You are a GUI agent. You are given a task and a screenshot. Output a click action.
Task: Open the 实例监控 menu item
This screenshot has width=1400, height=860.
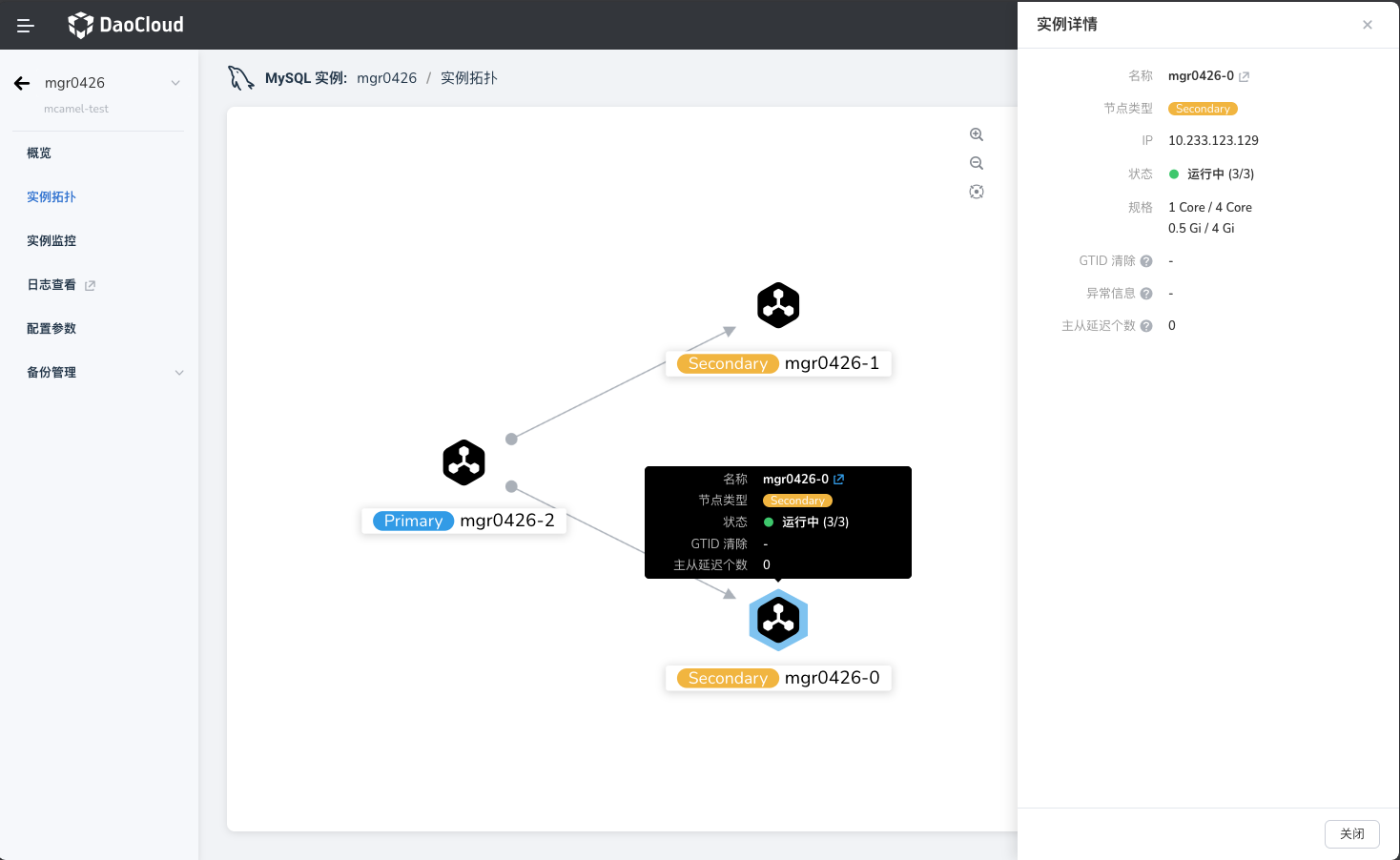[x=51, y=241]
